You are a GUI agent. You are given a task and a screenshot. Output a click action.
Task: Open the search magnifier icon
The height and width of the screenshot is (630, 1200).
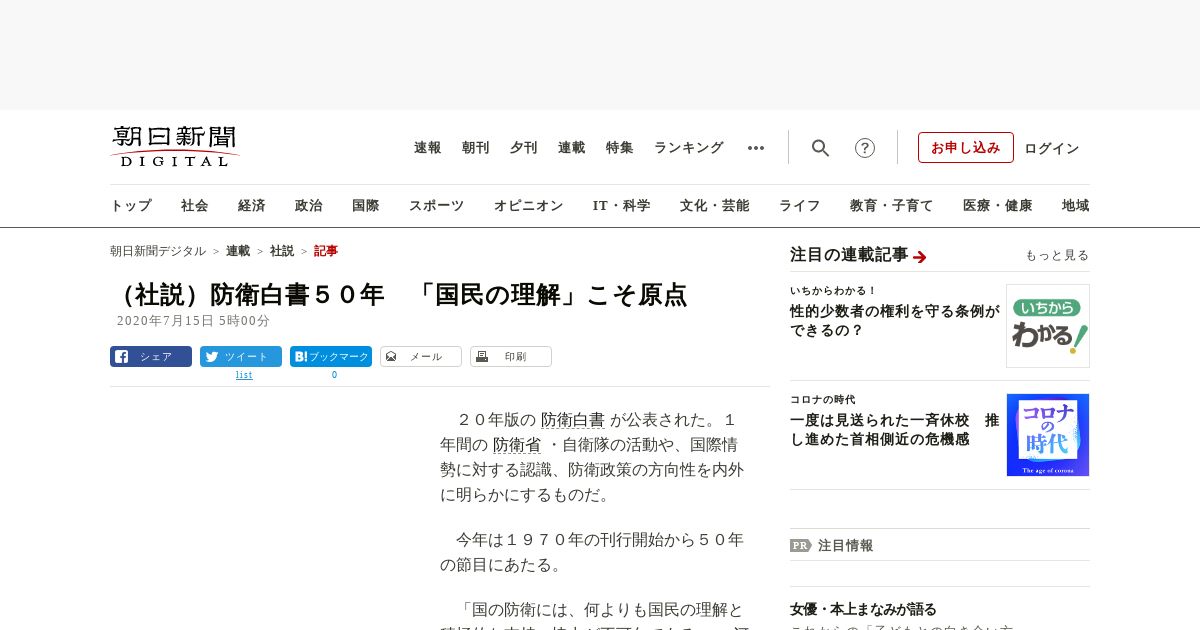pyautogui.click(x=820, y=148)
